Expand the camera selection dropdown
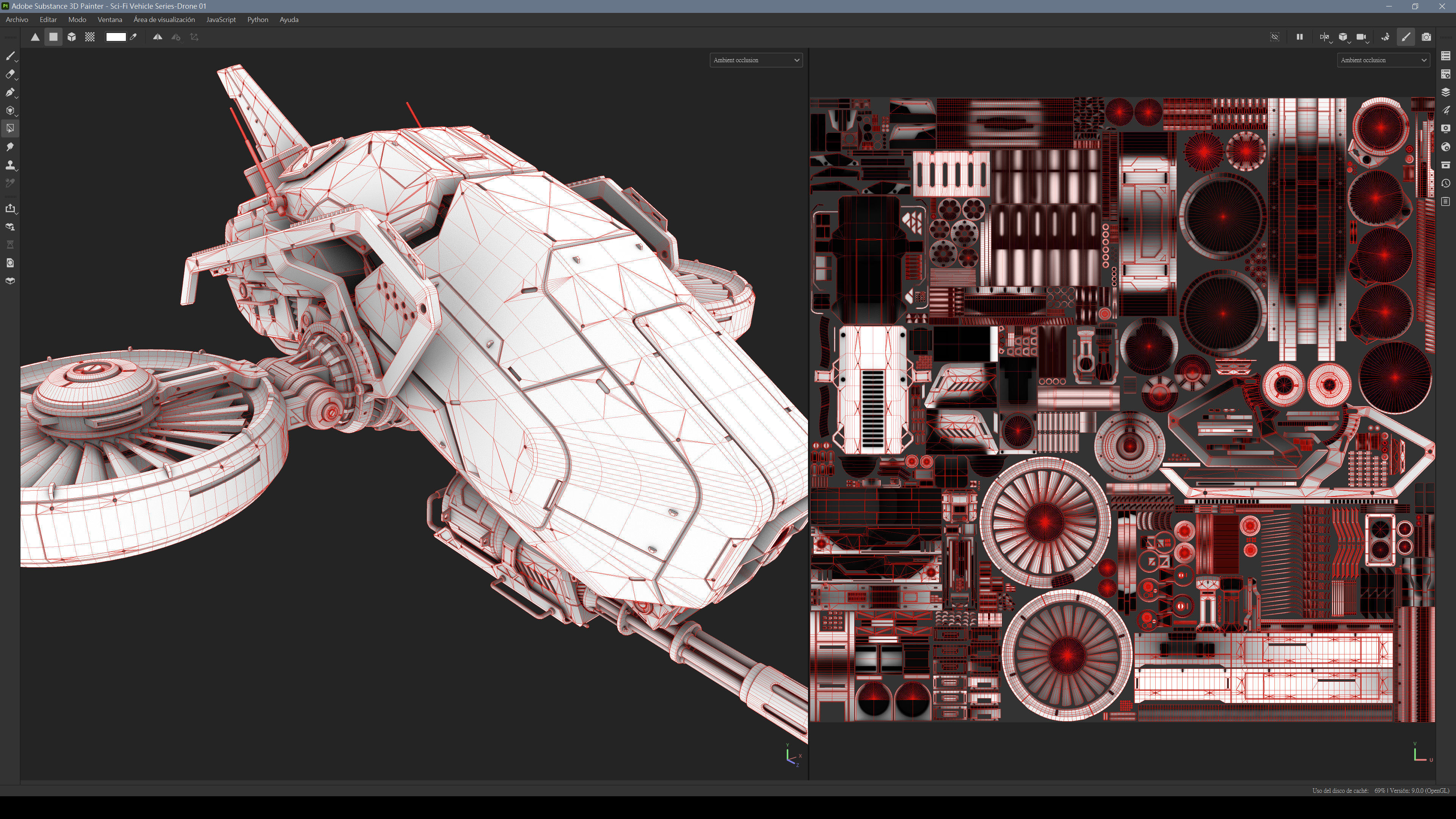Image resolution: width=1456 pixels, height=819 pixels. [1362, 37]
